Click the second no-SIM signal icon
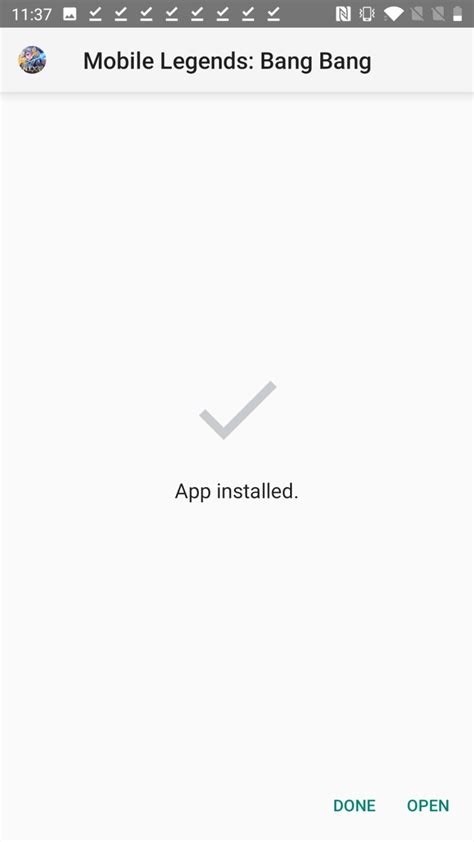The width and height of the screenshot is (474, 842). [x=438, y=14]
